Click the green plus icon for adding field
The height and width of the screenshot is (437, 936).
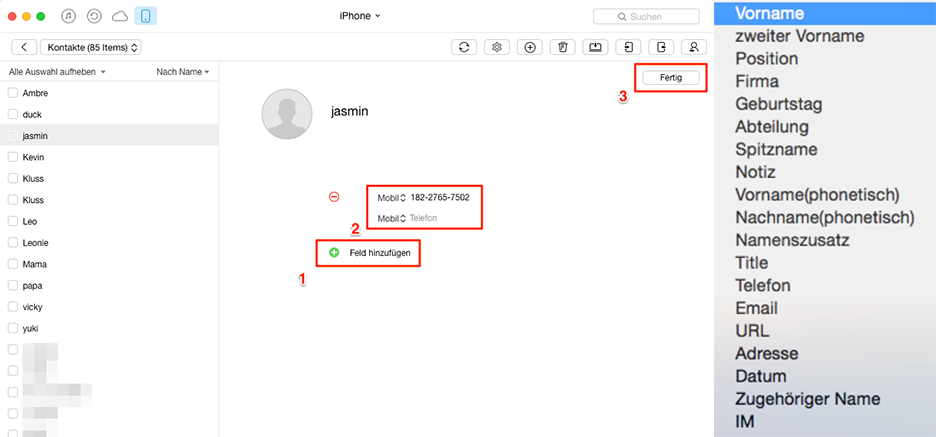[x=334, y=253]
